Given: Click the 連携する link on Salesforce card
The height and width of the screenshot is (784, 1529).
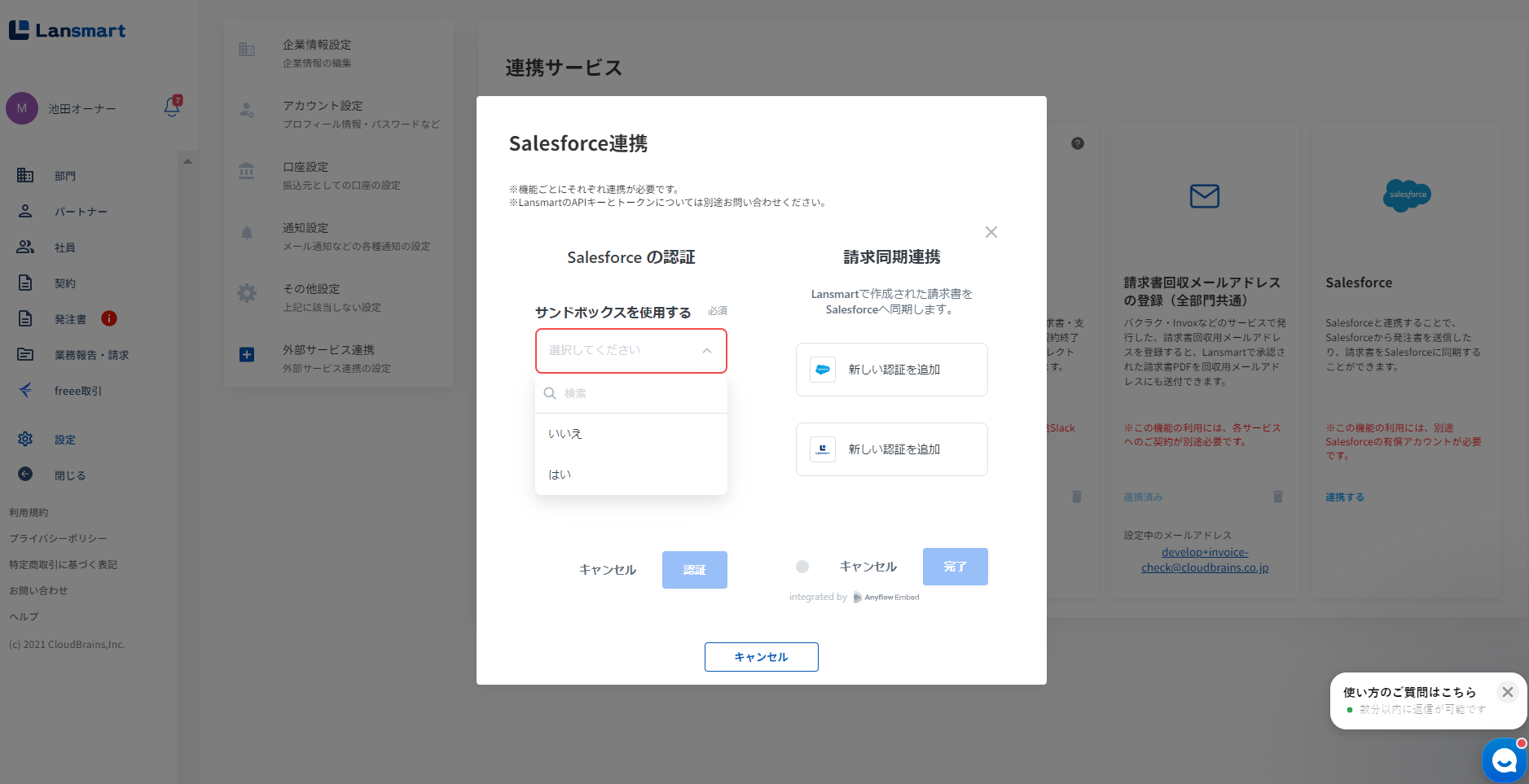Looking at the screenshot, I should point(1345,497).
